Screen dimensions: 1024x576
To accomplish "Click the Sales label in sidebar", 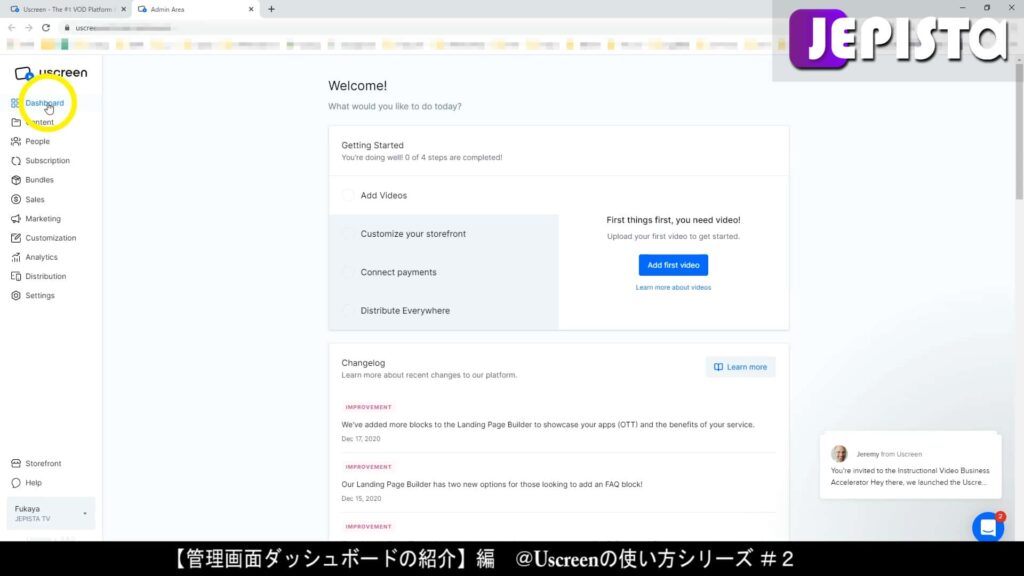I will click(x=35, y=200).
